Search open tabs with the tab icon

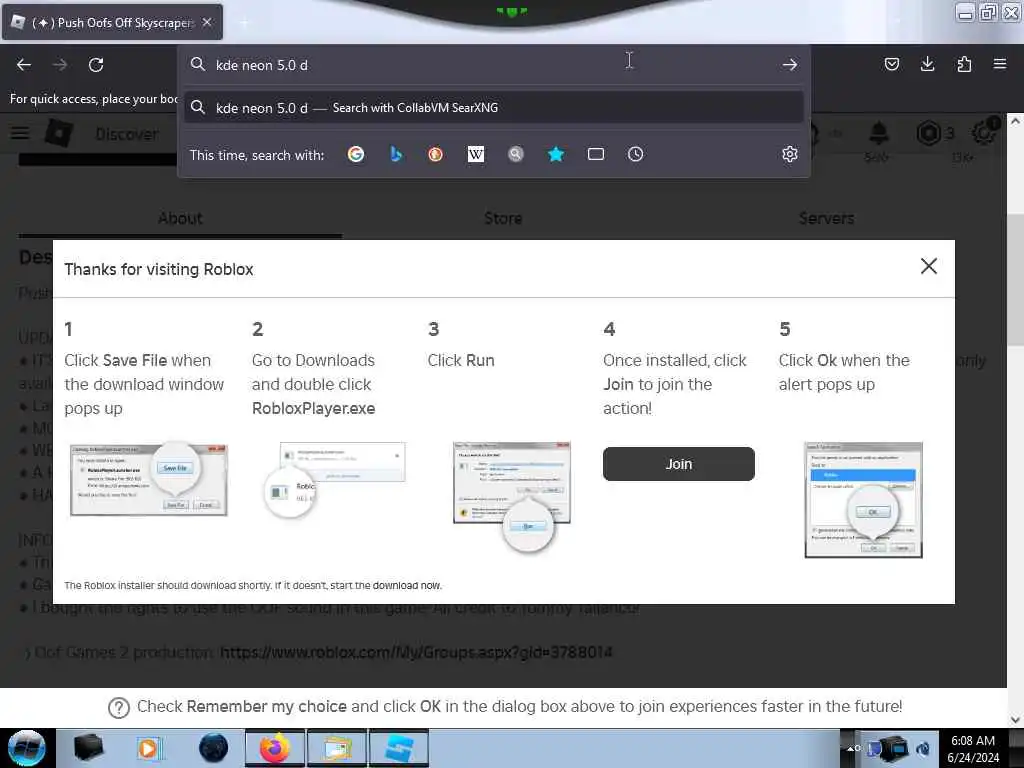click(x=596, y=154)
